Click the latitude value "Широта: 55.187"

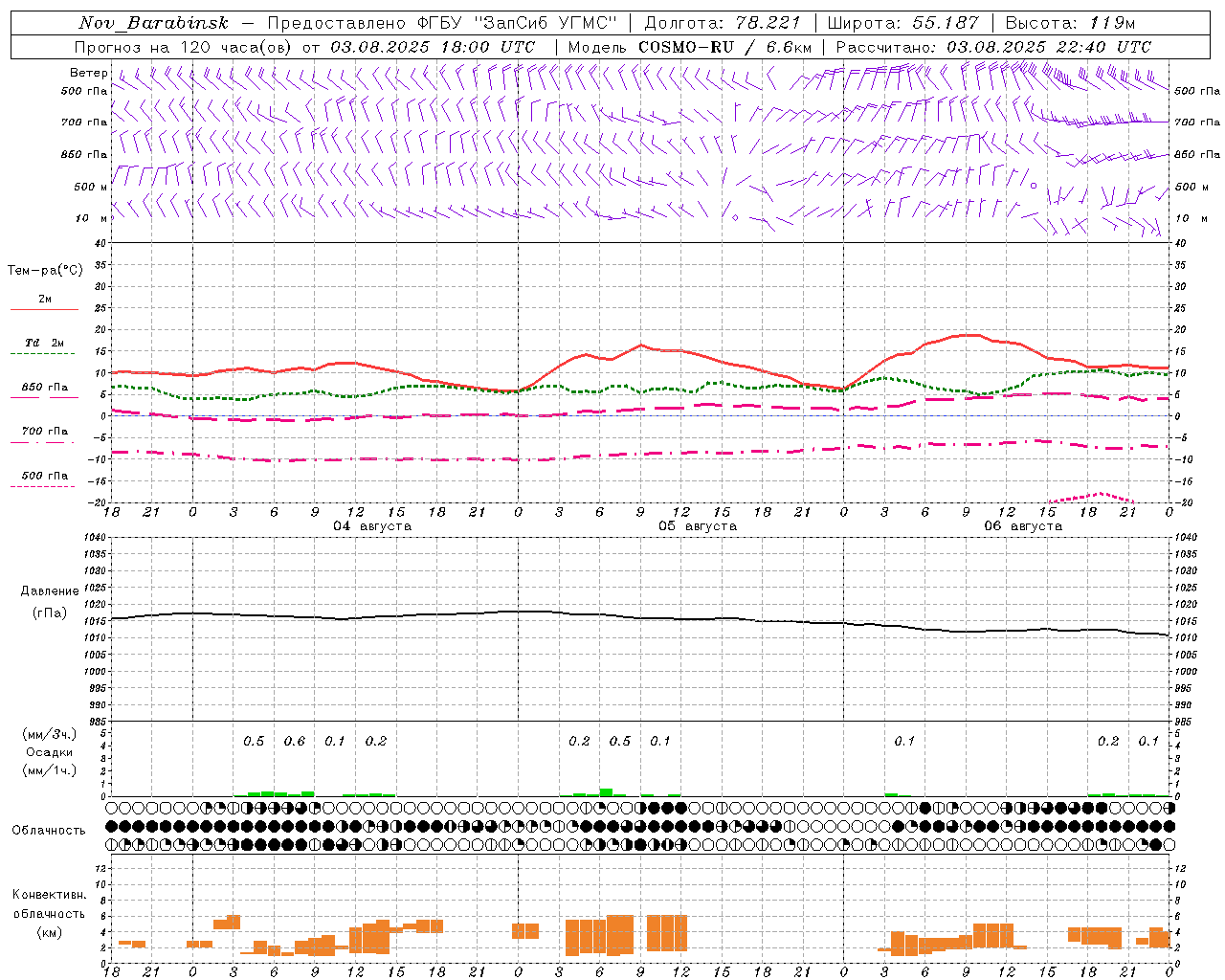[x=902, y=23]
